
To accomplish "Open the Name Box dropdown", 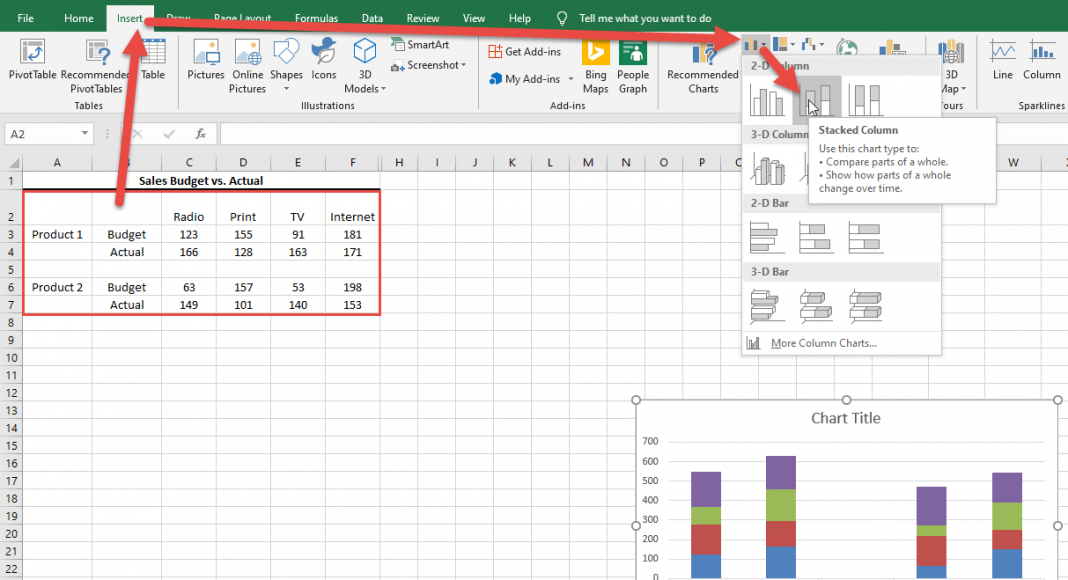I will coord(85,134).
